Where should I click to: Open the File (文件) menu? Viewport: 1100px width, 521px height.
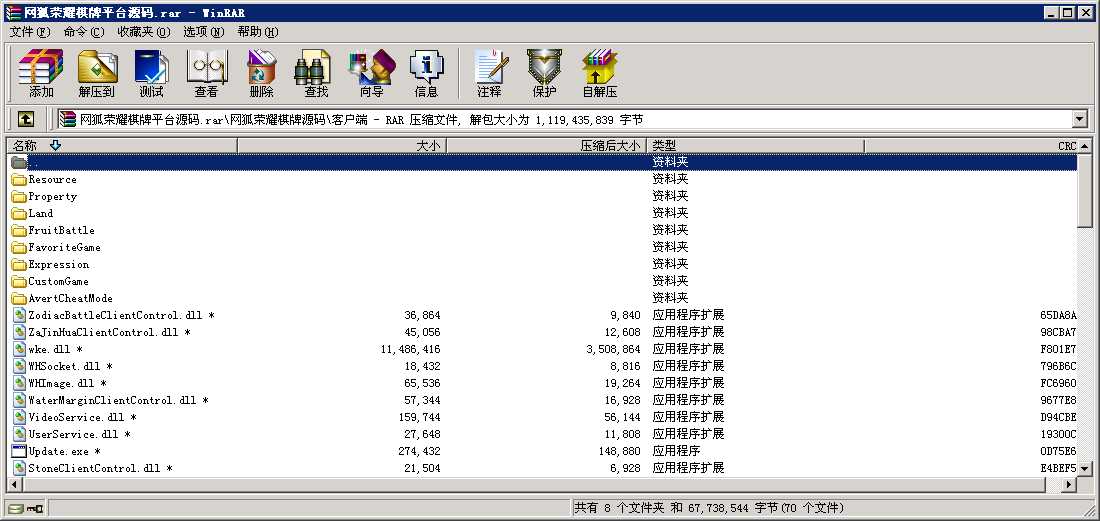[x=30, y=32]
